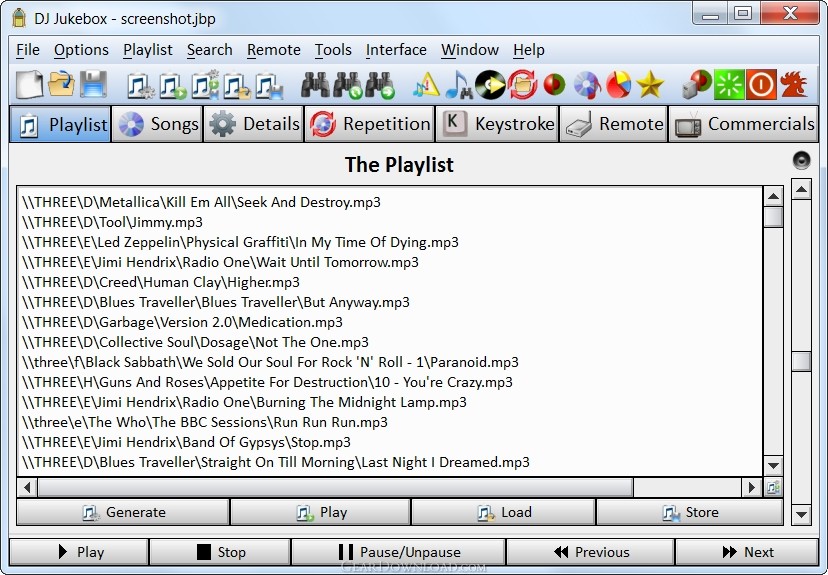Switch to the Commercials tab
The width and height of the screenshot is (828, 575).
click(x=744, y=125)
